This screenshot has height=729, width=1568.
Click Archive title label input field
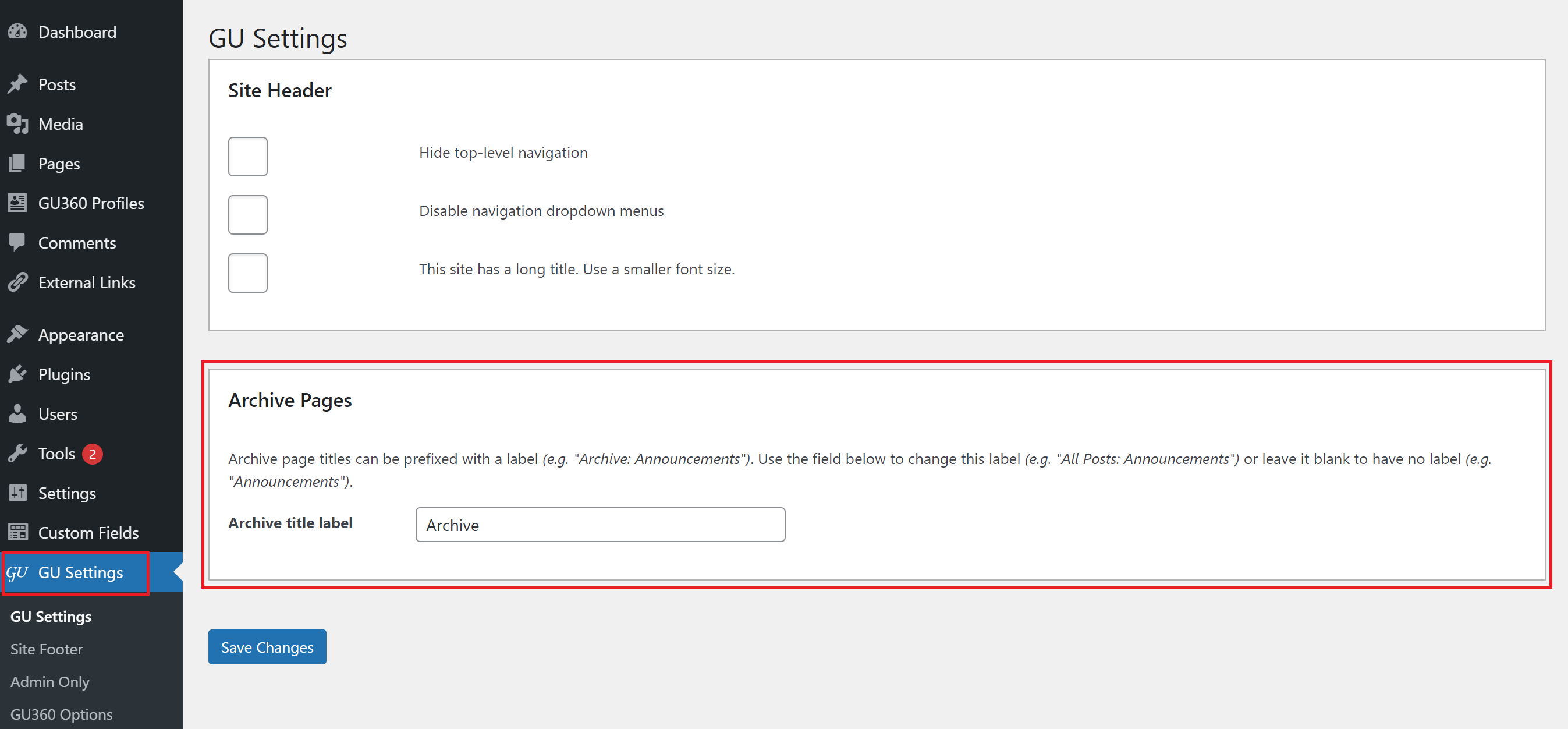click(600, 524)
